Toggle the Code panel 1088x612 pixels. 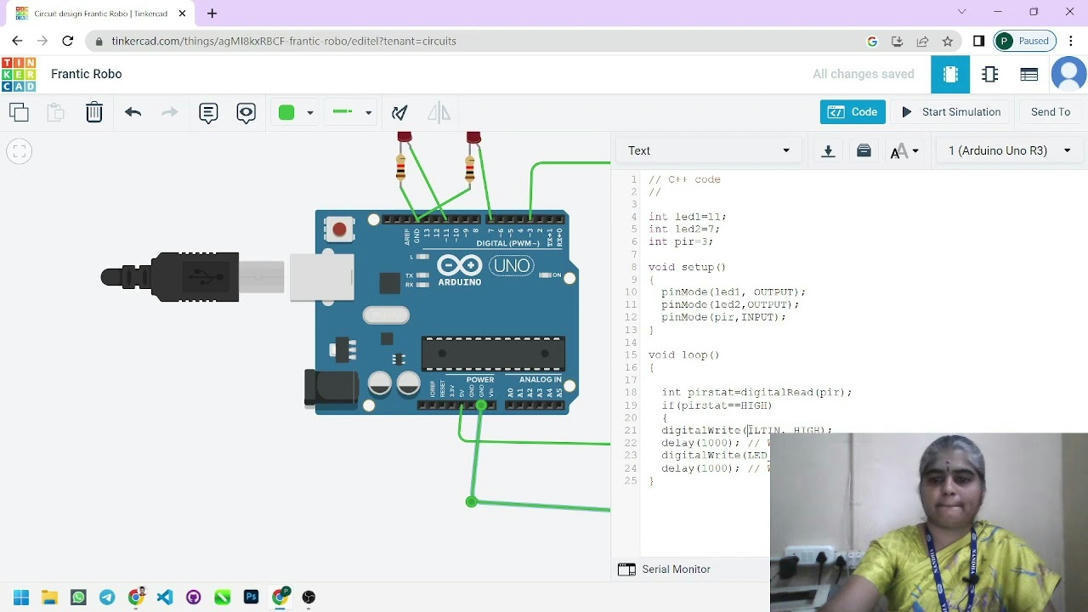tap(851, 111)
